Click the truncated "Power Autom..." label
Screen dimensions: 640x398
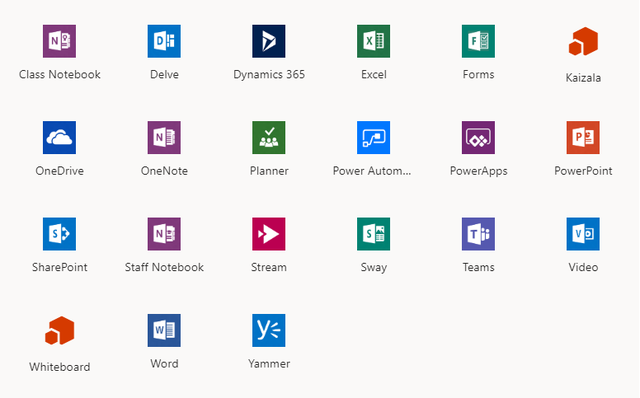tap(372, 171)
